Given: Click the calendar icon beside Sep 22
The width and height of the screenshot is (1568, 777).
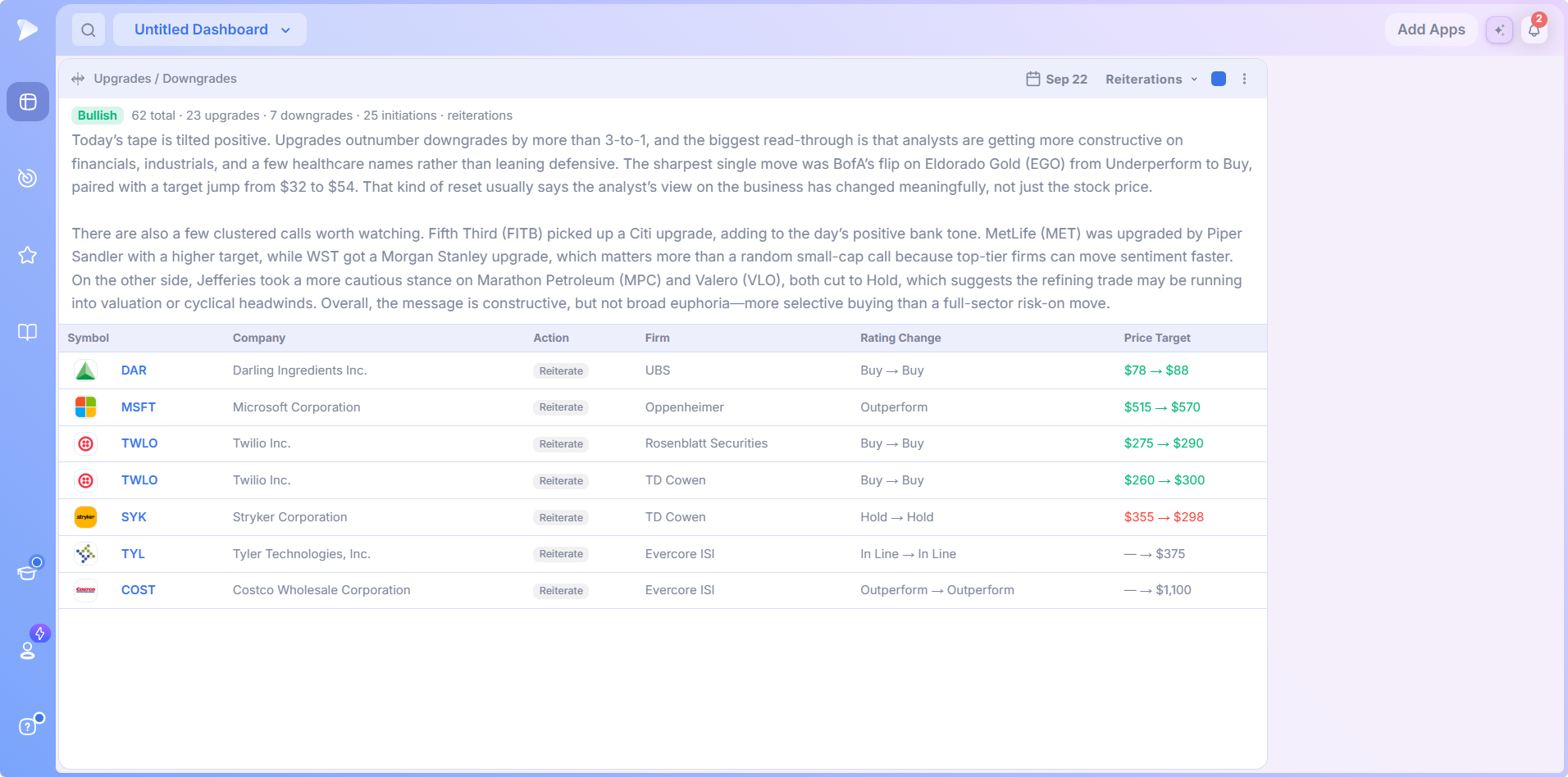Looking at the screenshot, I should [1033, 79].
